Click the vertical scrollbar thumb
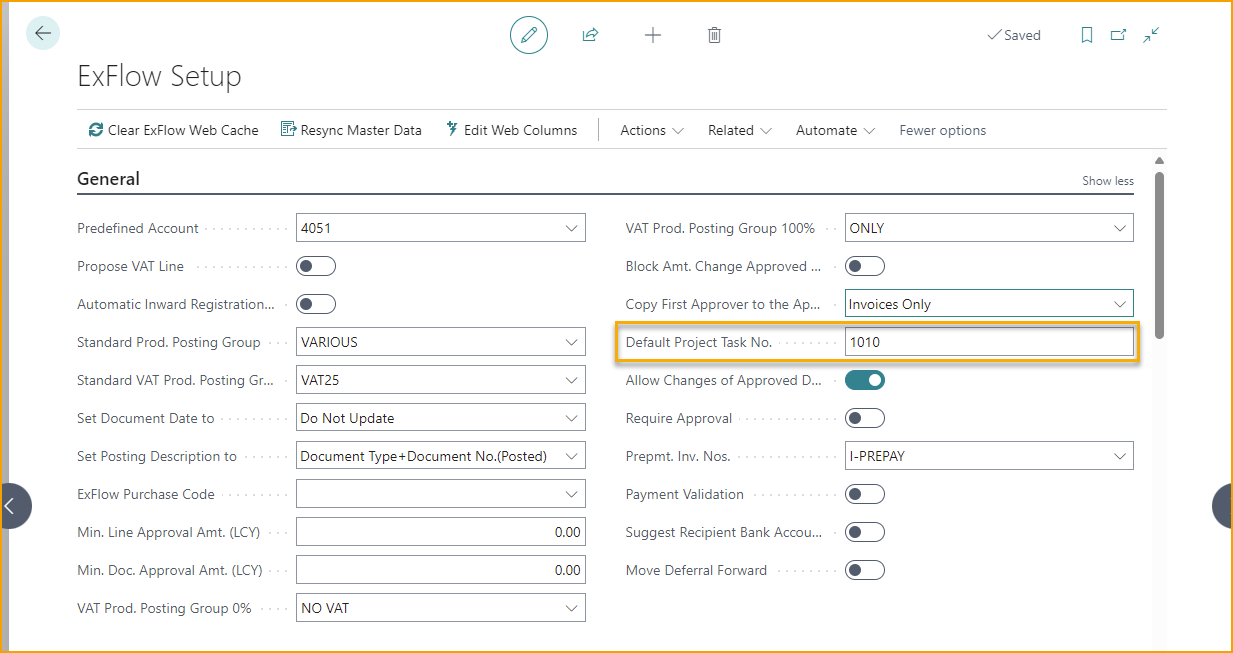Image resolution: width=1233 pixels, height=653 pixels. pyautogui.click(x=1159, y=255)
